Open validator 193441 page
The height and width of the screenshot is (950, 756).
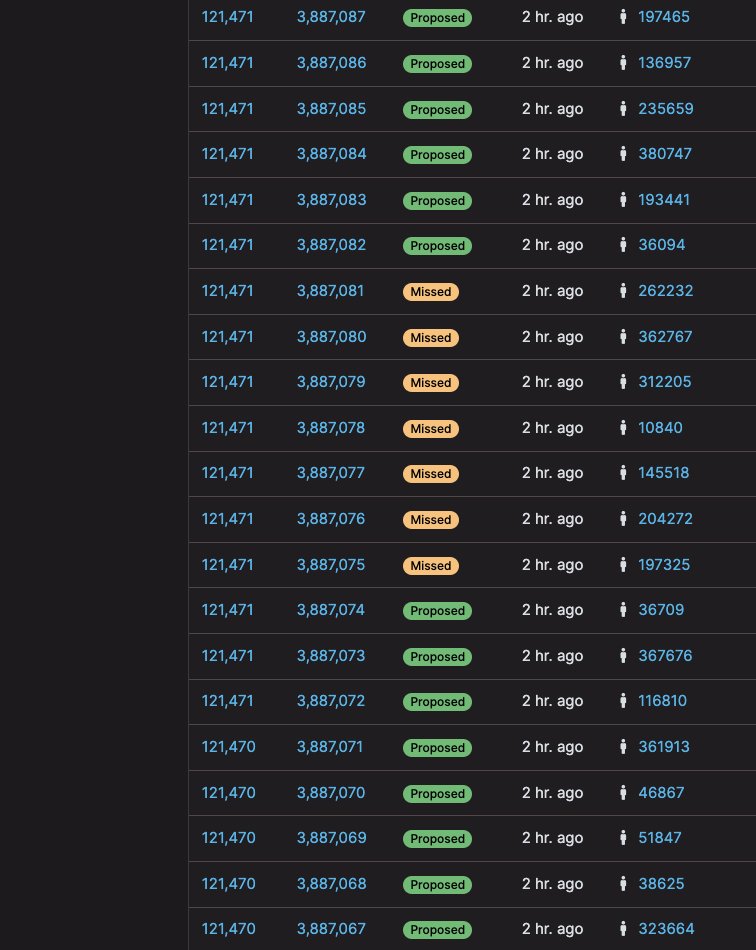coord(664,200)
